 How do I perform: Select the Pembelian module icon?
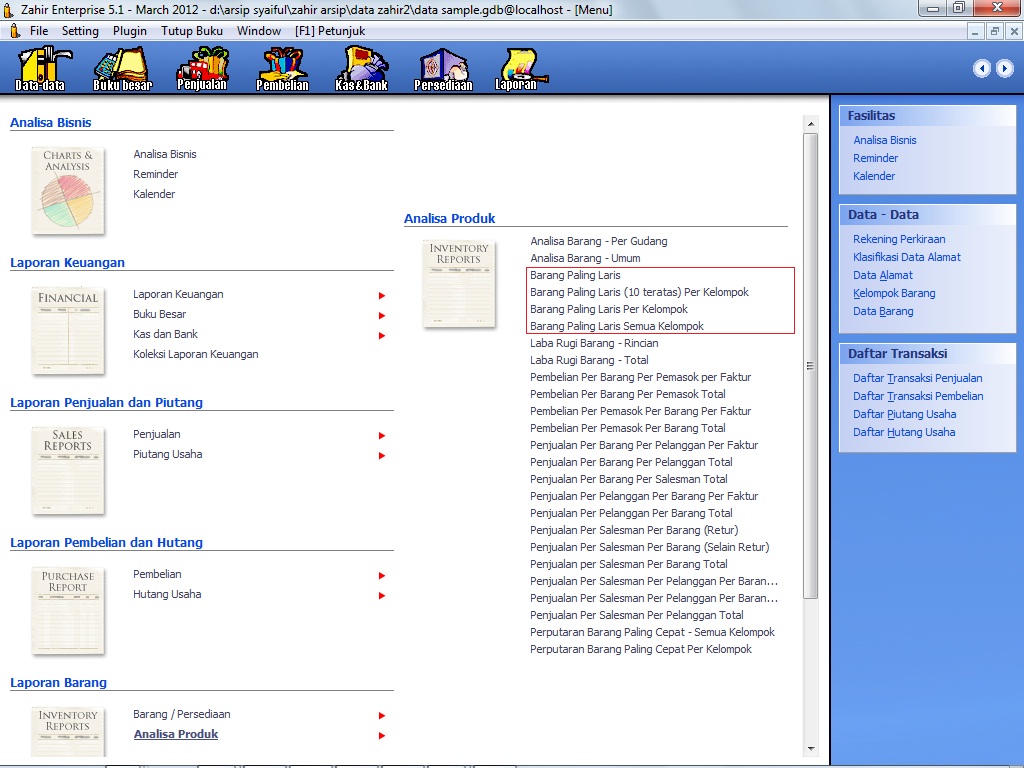[x=282, y=68]
